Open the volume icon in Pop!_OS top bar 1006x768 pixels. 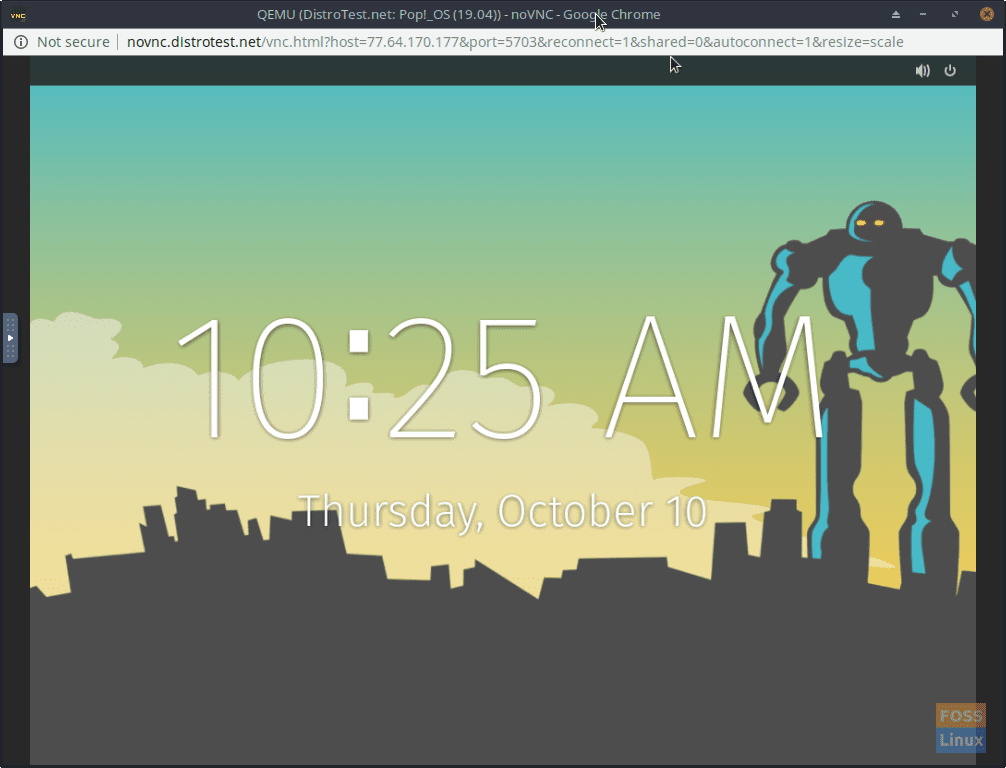923,71
